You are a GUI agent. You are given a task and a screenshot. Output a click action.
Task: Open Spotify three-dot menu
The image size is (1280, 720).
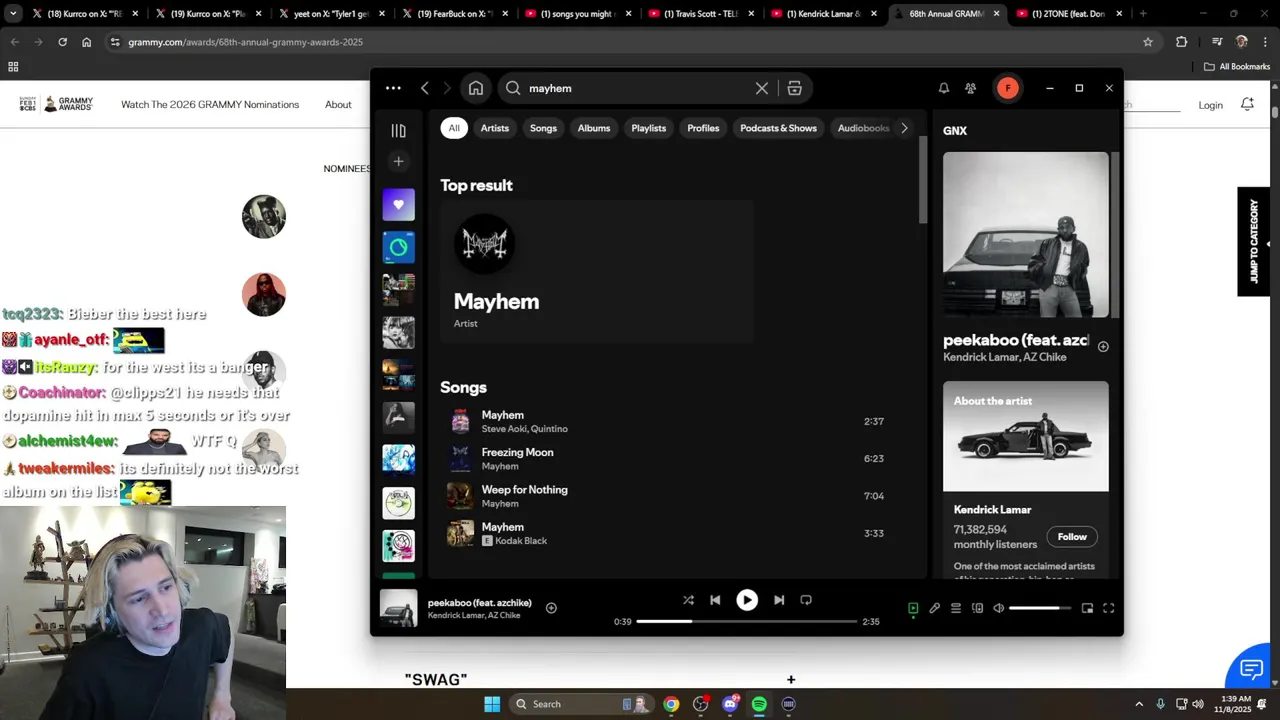[x=393, y=88]
